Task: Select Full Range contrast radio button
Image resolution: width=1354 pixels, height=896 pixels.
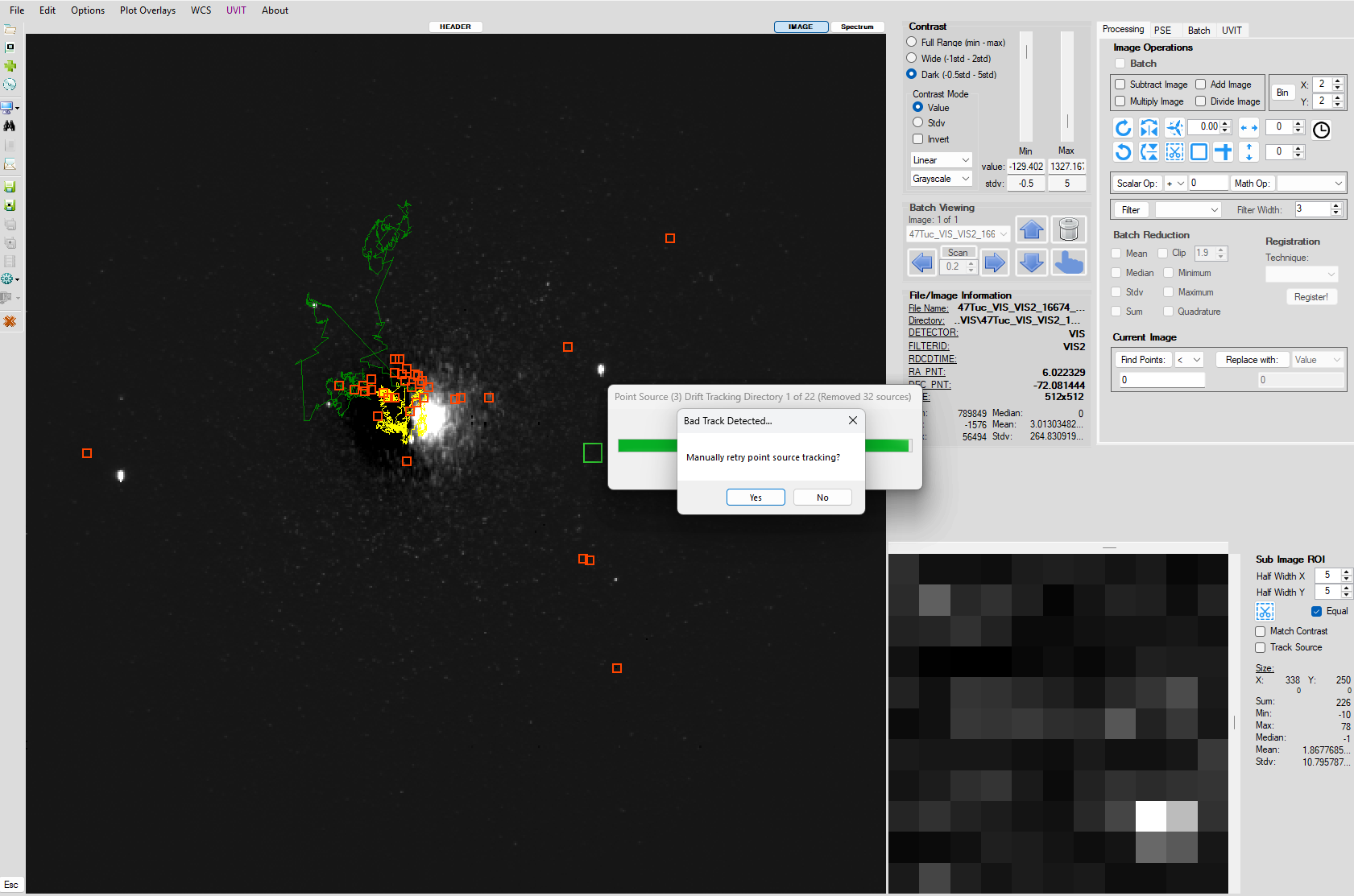Action: pyautogui.click(x=912, y=42)
